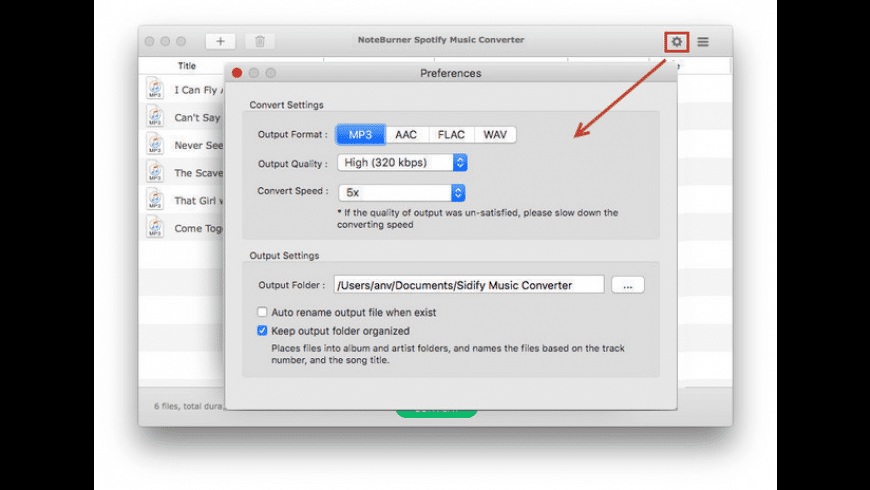Viewport: 870px width, 490px height.
Task: Click the plus button to add music
Action: pos(220,41)
